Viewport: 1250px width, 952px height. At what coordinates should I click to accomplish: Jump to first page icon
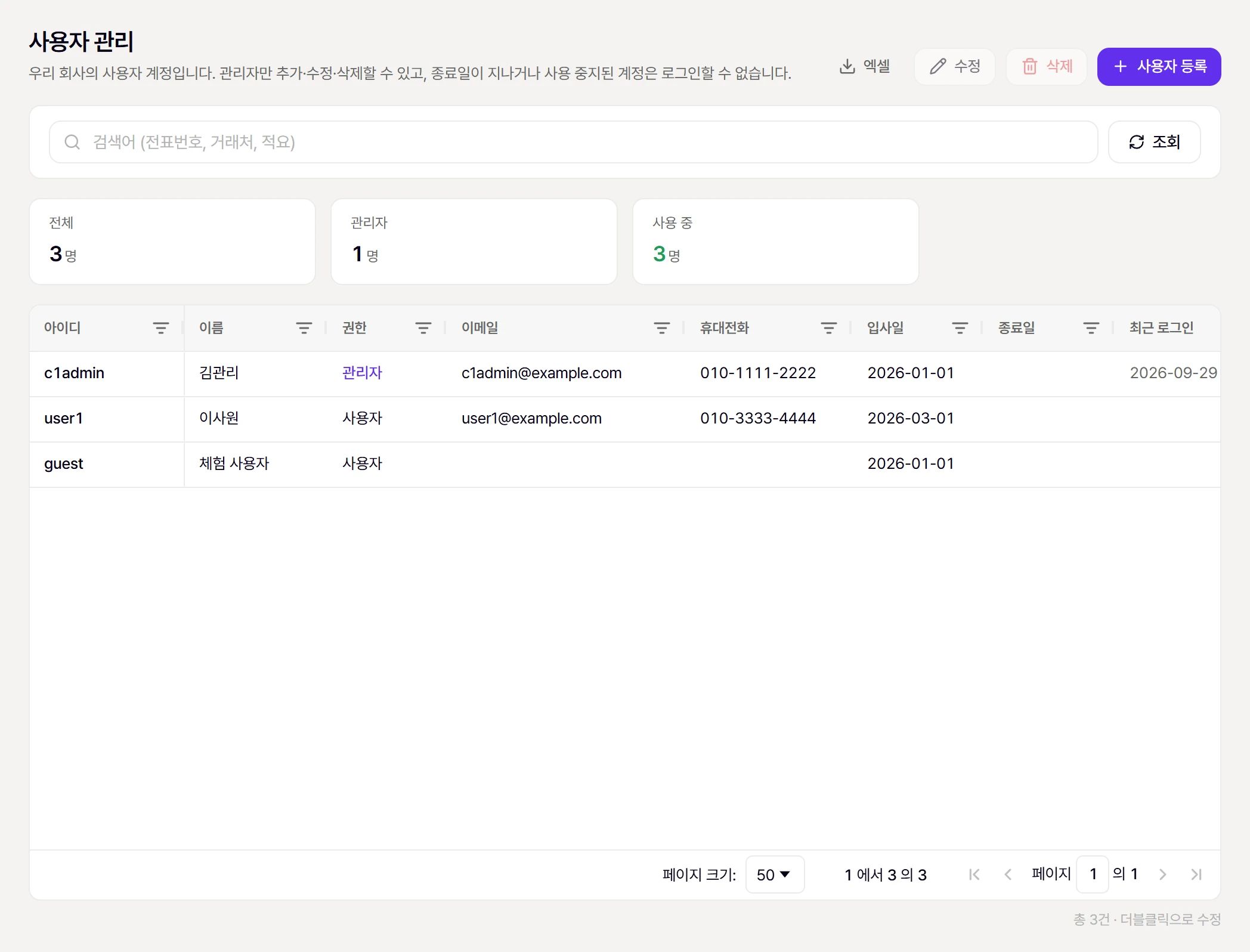click(x=974, y=874)
